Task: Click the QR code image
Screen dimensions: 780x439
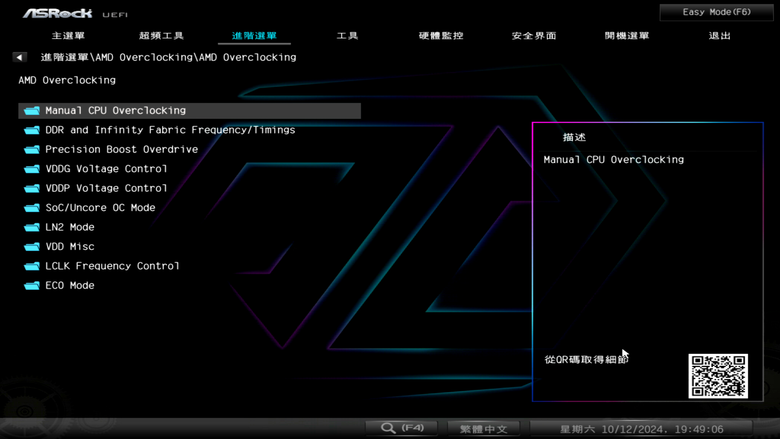Action: 718,376
